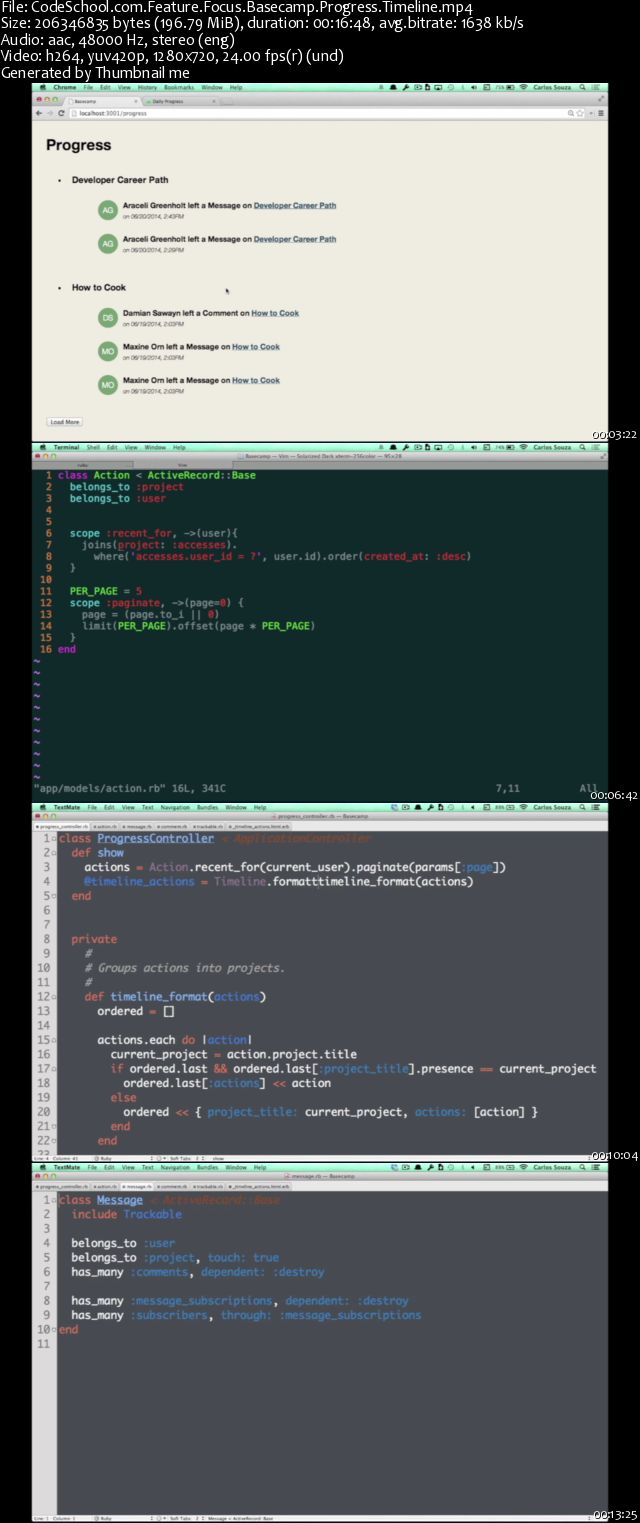Click 'has_many :subscribers' line in message.rb
The width and height of the screenshot is (640, 1523).
[246, 1315]
